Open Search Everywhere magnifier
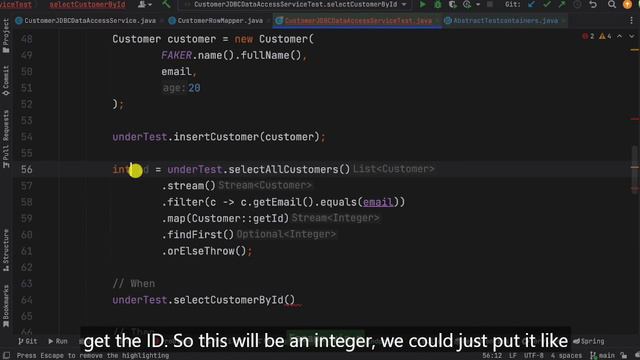 click(x=611, y=4)
